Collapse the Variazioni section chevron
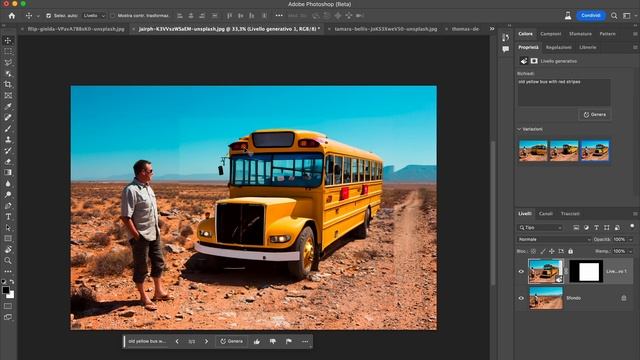 519,129
